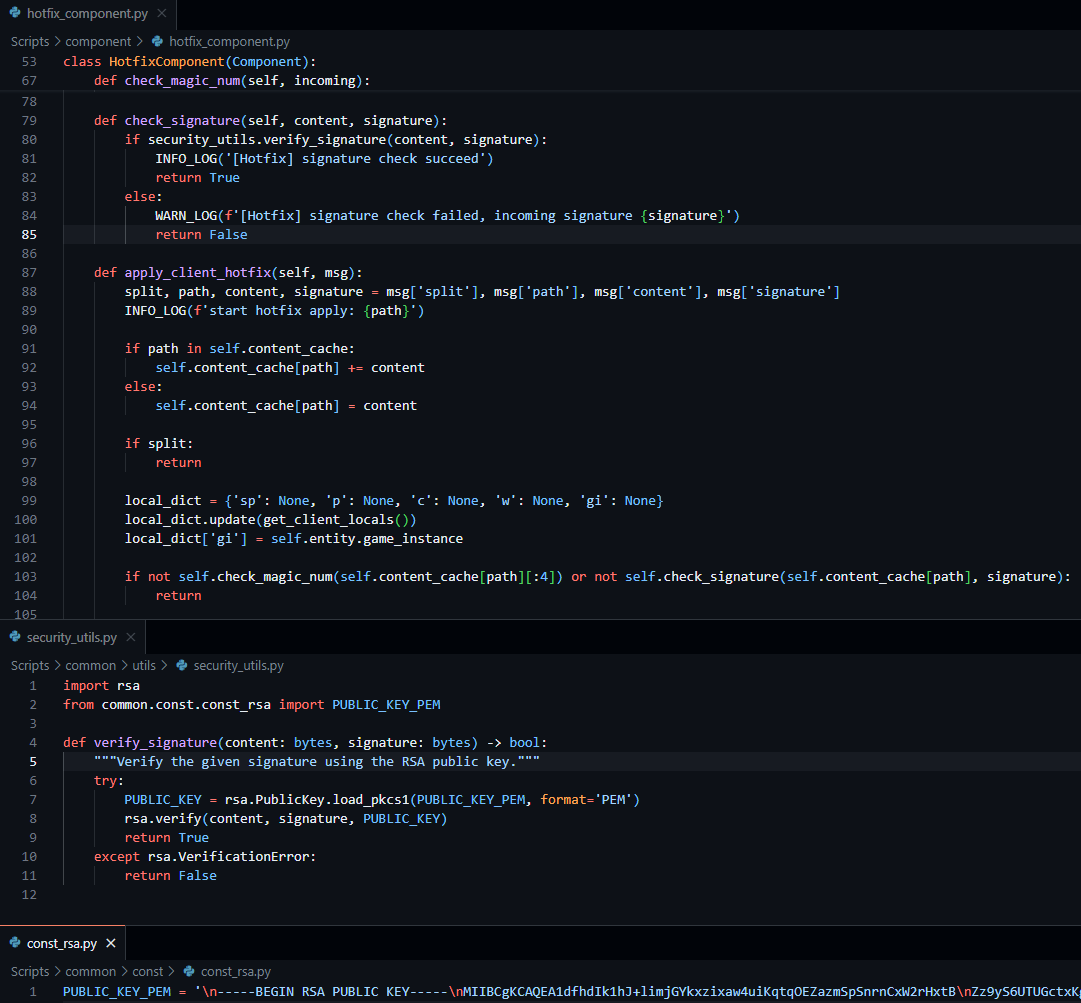1081x1003 pixels.
Task: Click except rsa.VerificationError line
Action: point(205,857)
